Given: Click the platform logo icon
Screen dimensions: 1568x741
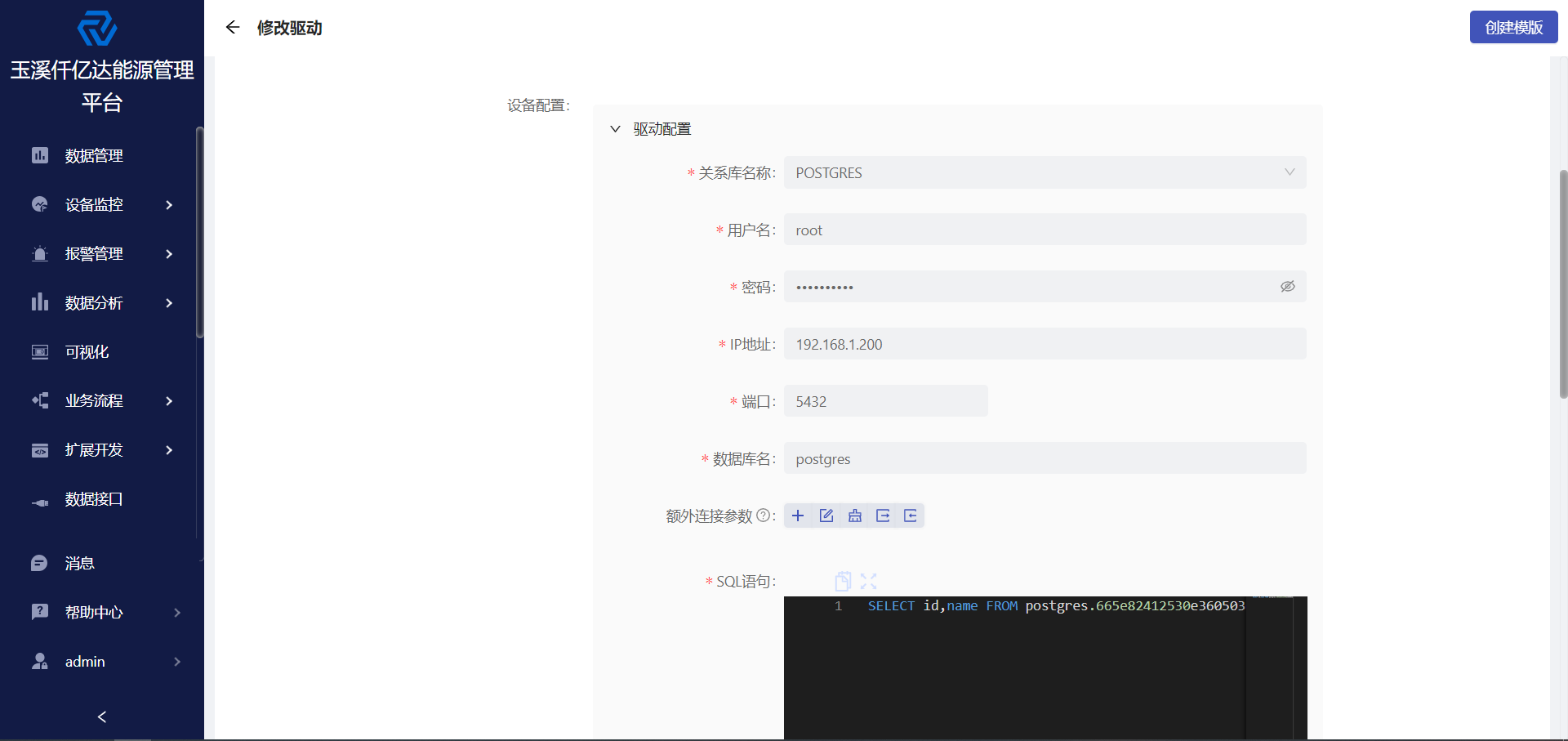Looking at the screenshot, I should click(x=97, y=29).
